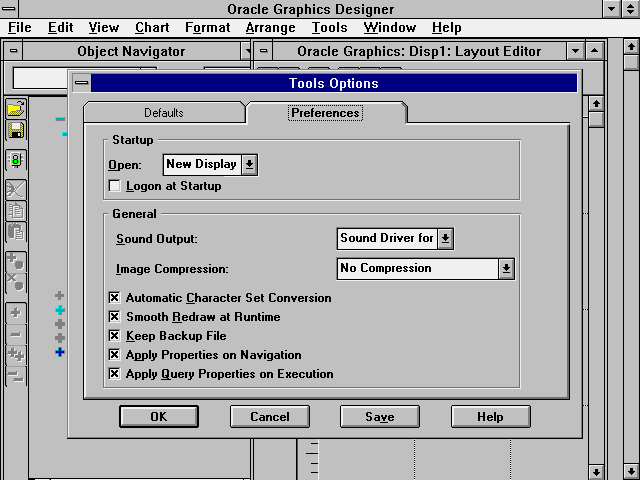Click the Collapse minus toolbar icon

coord(15,333)
